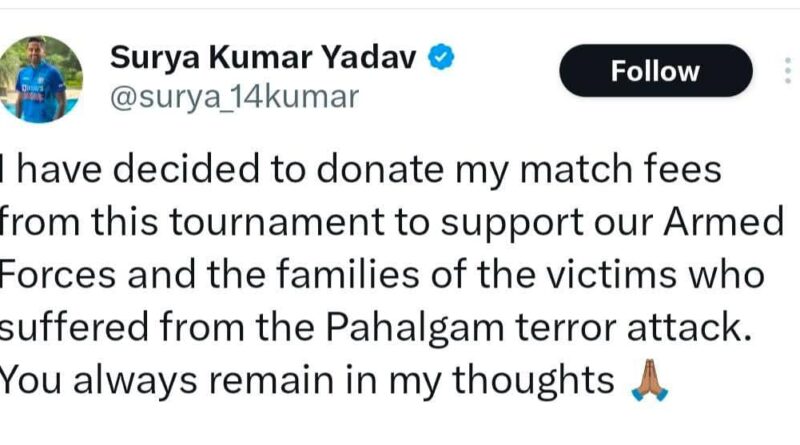The width and height of the screenshot is (800, 445).
Task: Open Surya Kumar Yadav's profile picture
Action: [41, 79]
